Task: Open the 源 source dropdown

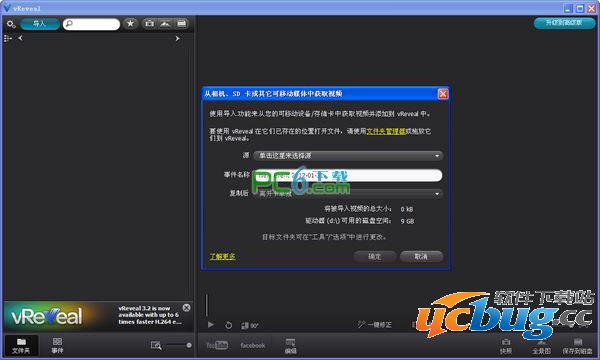Action: click(x=348, y=156)
